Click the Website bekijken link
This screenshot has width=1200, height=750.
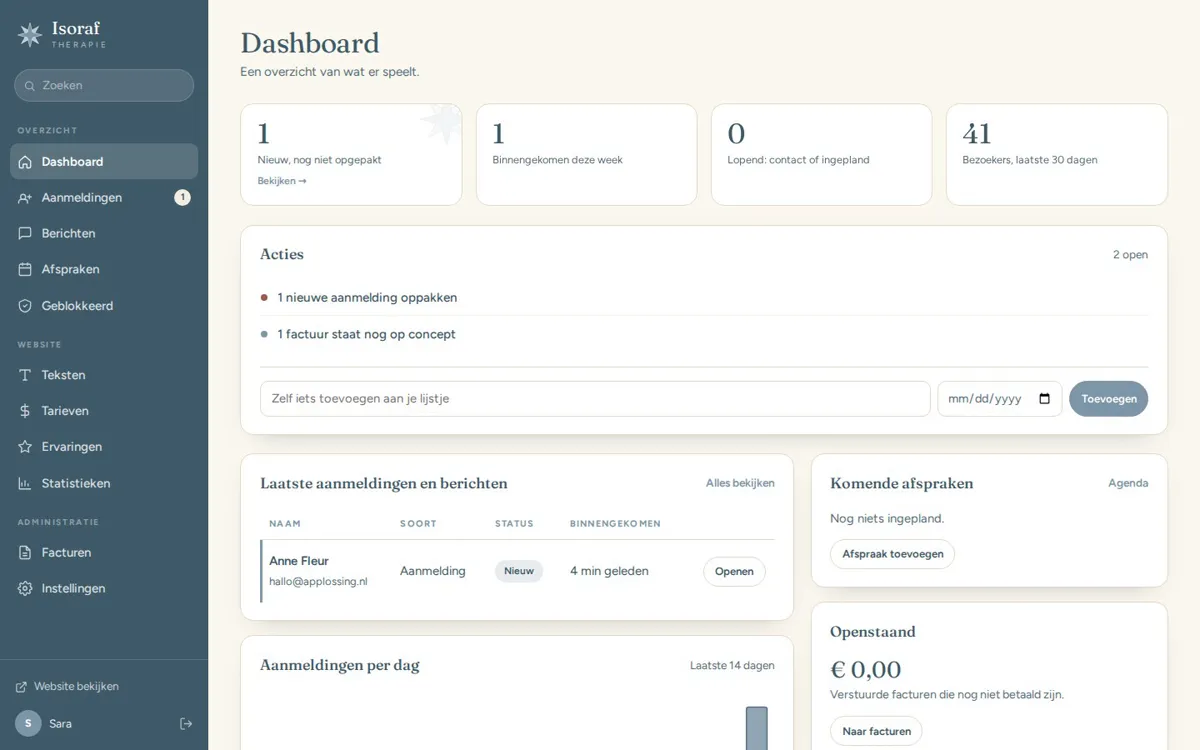point(67,687)
